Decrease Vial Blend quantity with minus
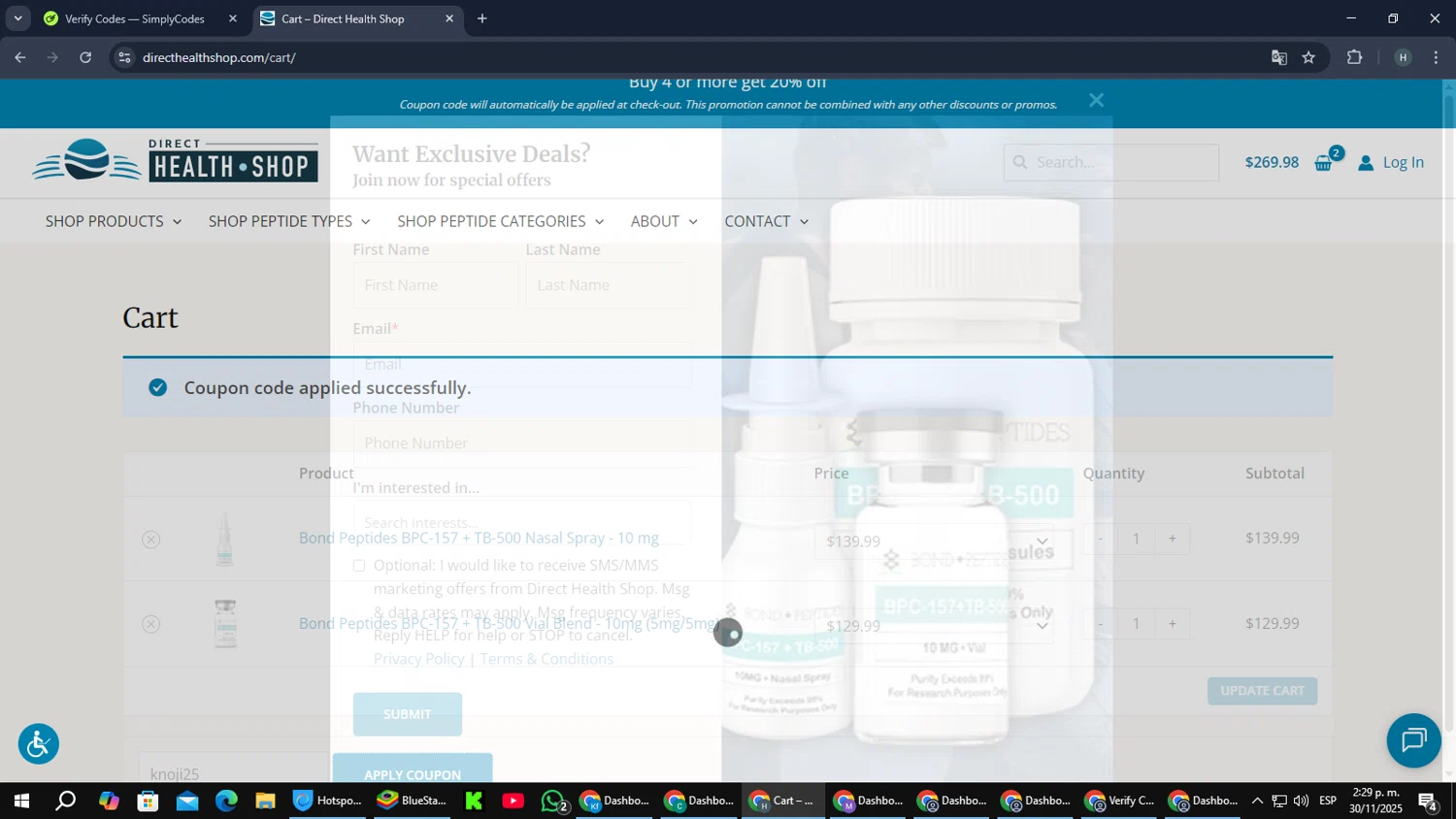Viewport: 1456px width, 819px height. point(1100,624)
